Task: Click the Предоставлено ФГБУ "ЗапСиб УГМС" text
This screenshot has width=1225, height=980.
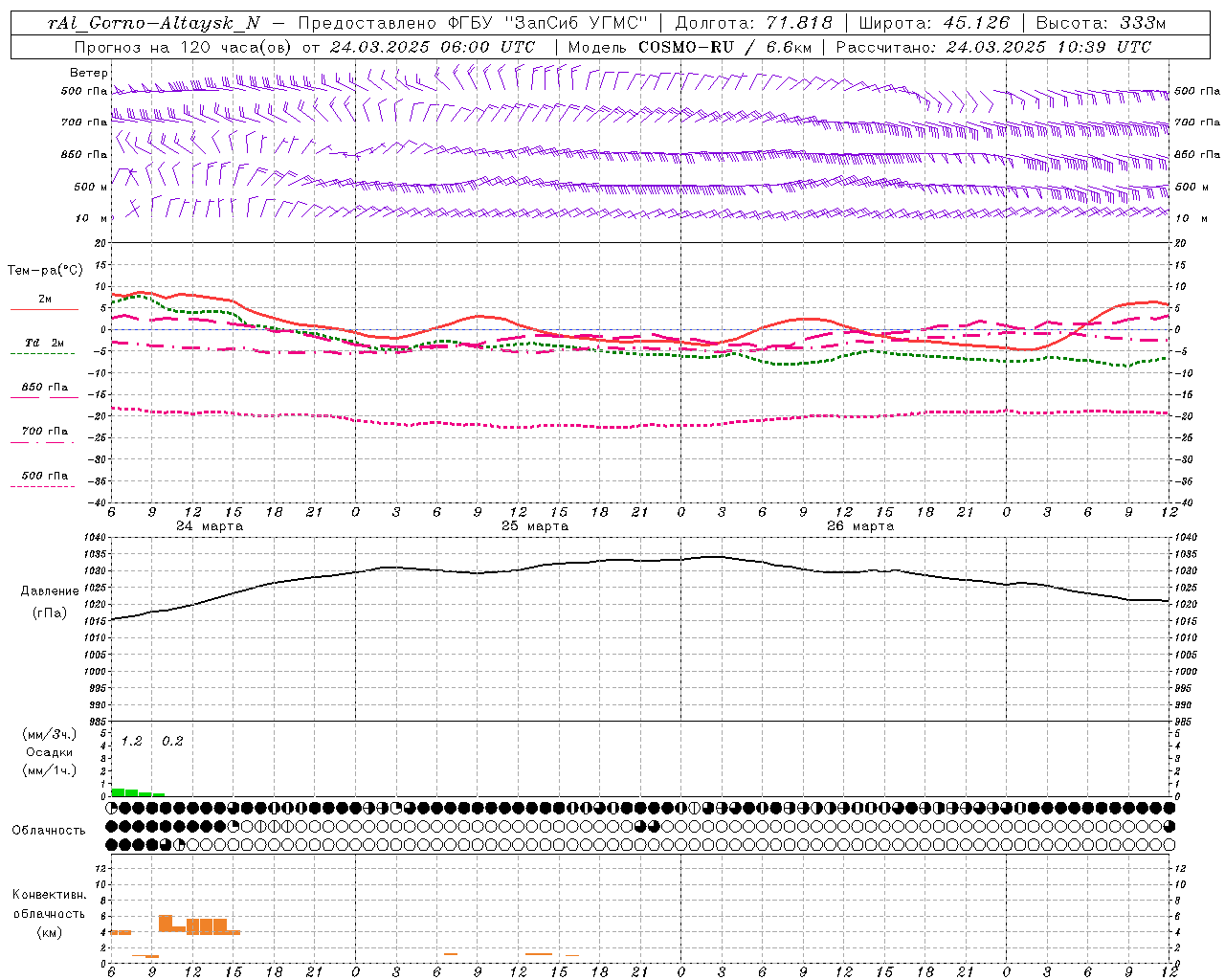Action: (x=473, y=23)
